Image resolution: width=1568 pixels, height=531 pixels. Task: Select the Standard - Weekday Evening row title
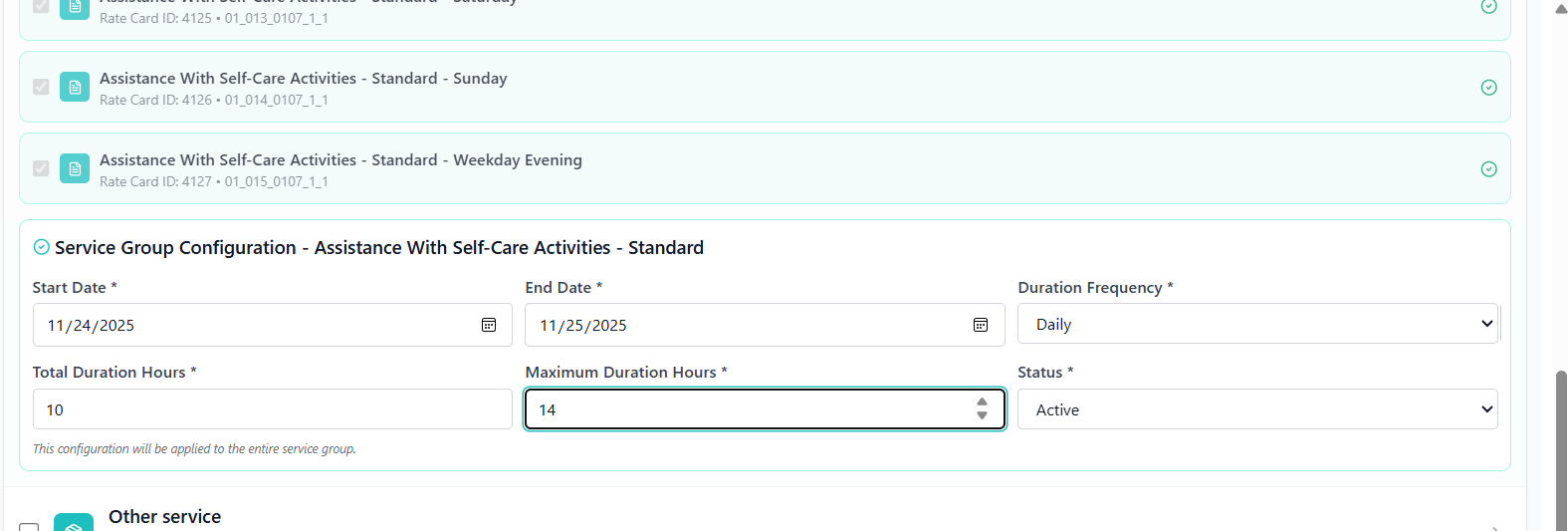coord(340,159)
